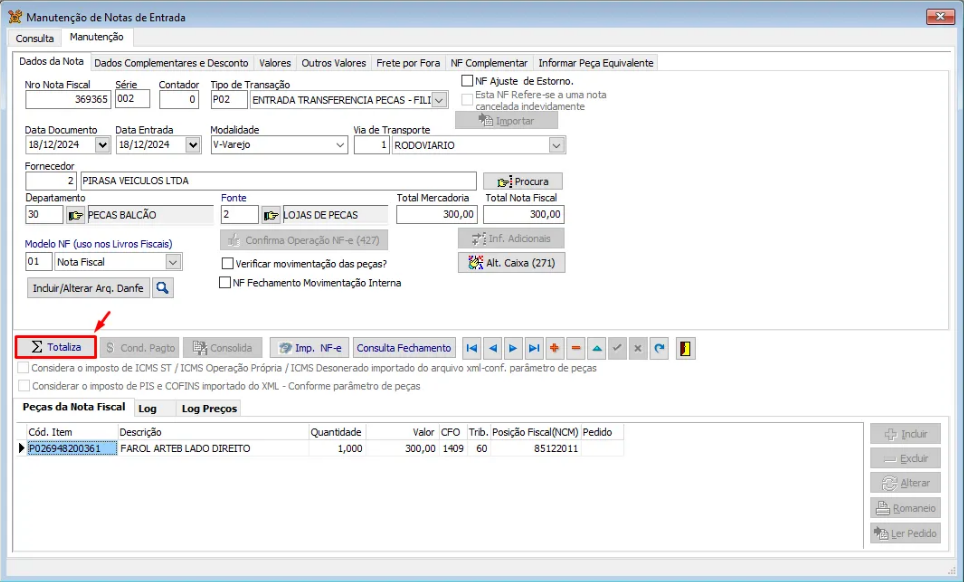Click the Importar button
964x582 pixels.
point(507,120)
